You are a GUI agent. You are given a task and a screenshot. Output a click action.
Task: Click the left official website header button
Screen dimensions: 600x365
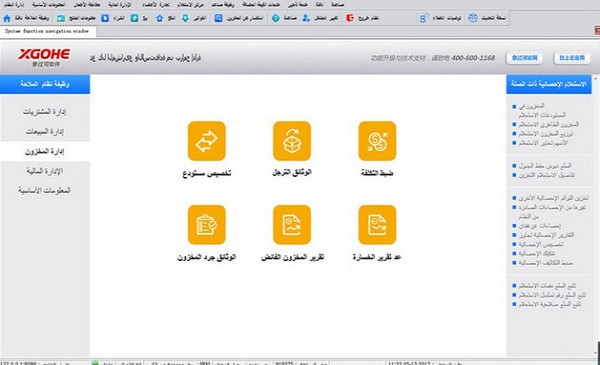tap(525, 58)
